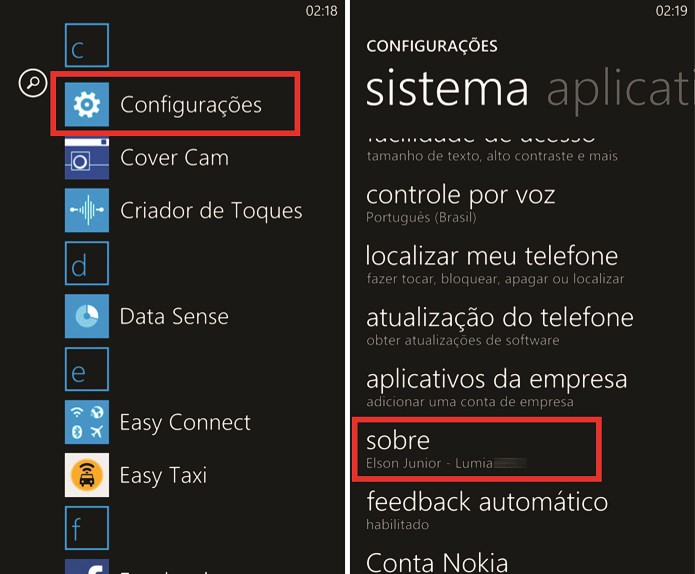The height and width of the screenshot is (574, 695).
Task: Tap letter e group header
Action: [87, 370]
